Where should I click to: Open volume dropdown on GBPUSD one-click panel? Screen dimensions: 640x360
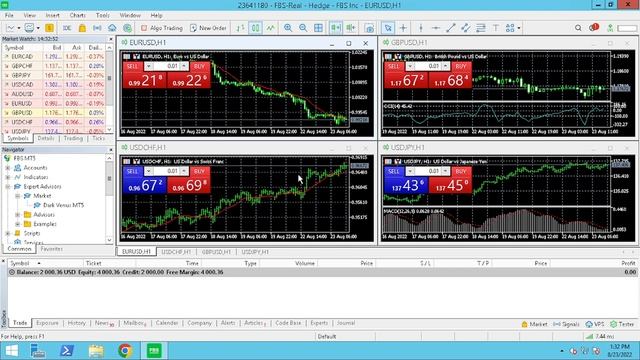410,66
